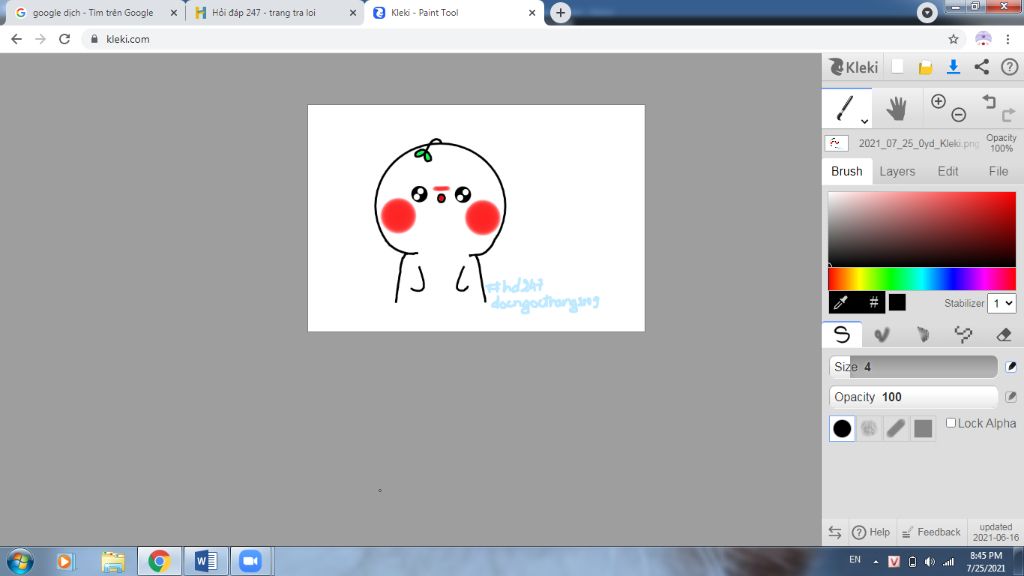Show hidden system tray icons
The image size is (1024, 576).
coord(875,562)
